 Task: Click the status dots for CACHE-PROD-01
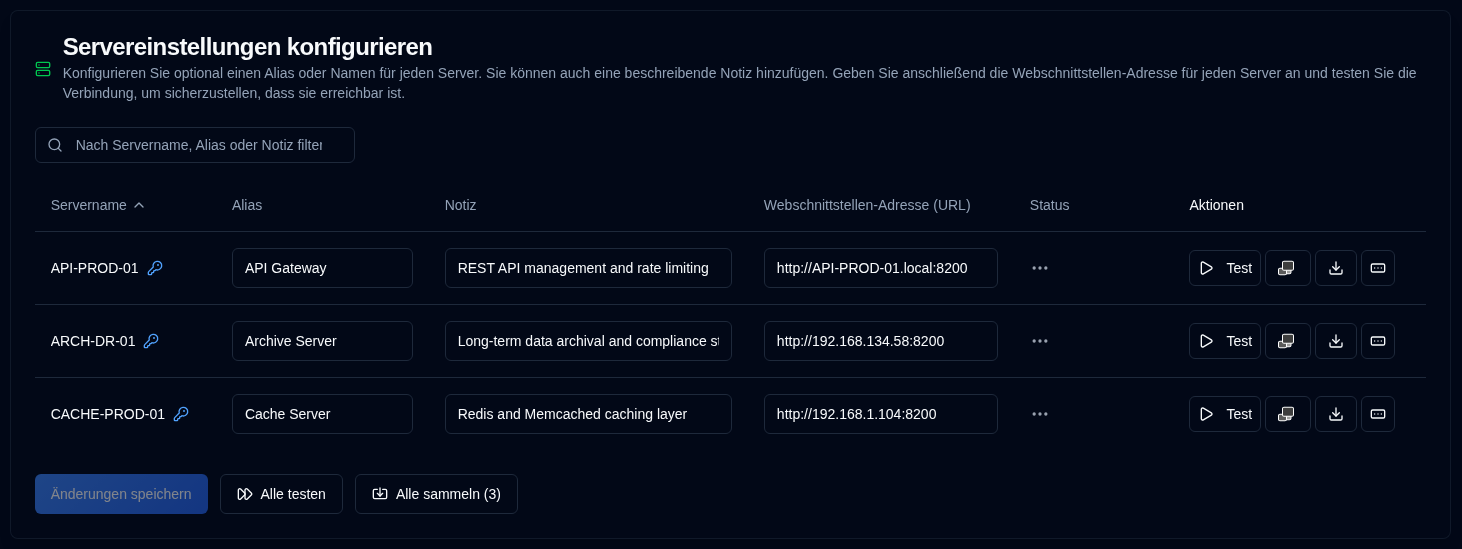(1040, 414)
